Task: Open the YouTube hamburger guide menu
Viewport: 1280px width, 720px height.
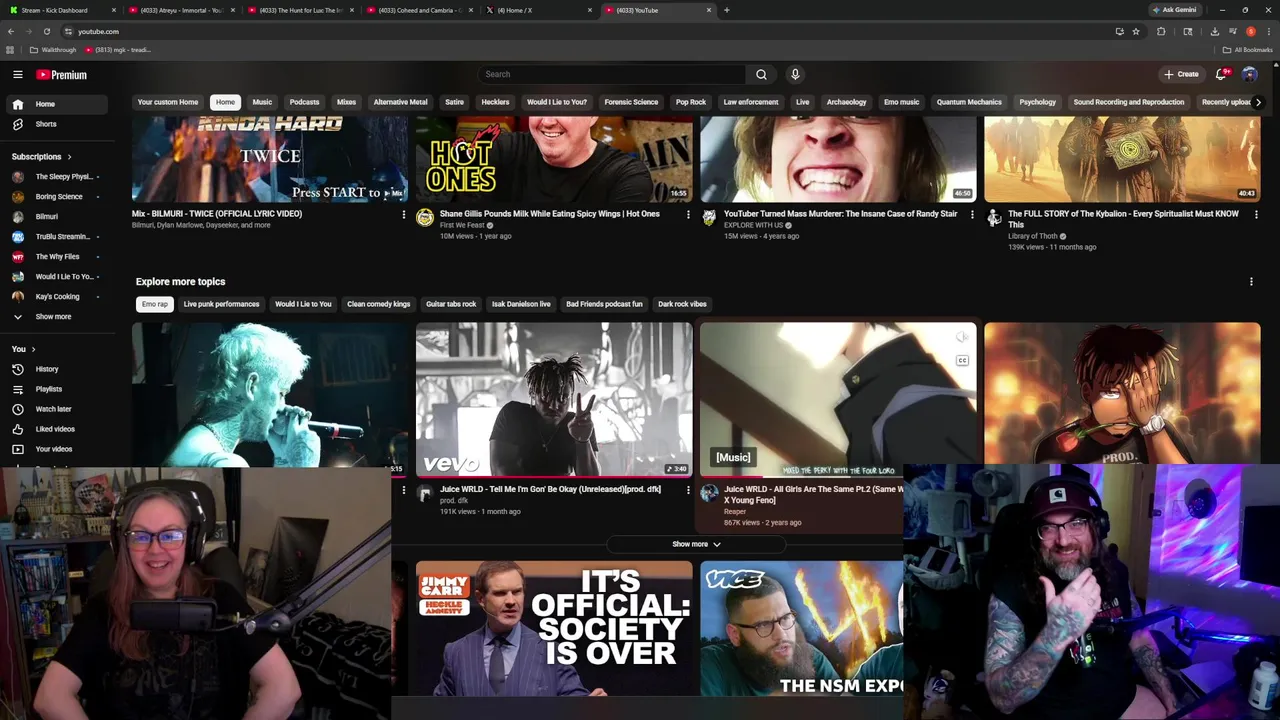Action: point(17,74)
